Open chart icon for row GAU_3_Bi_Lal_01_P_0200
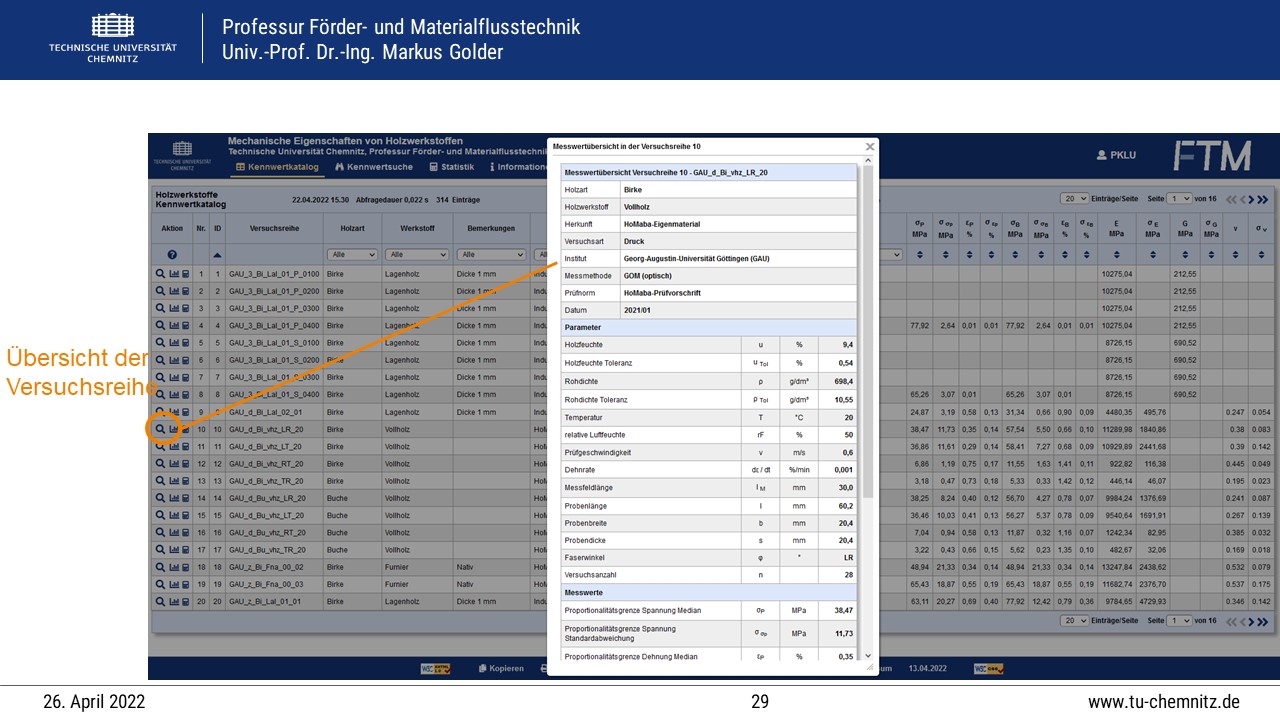This screenshot has width=1280, height=720. tap(173, 291)
